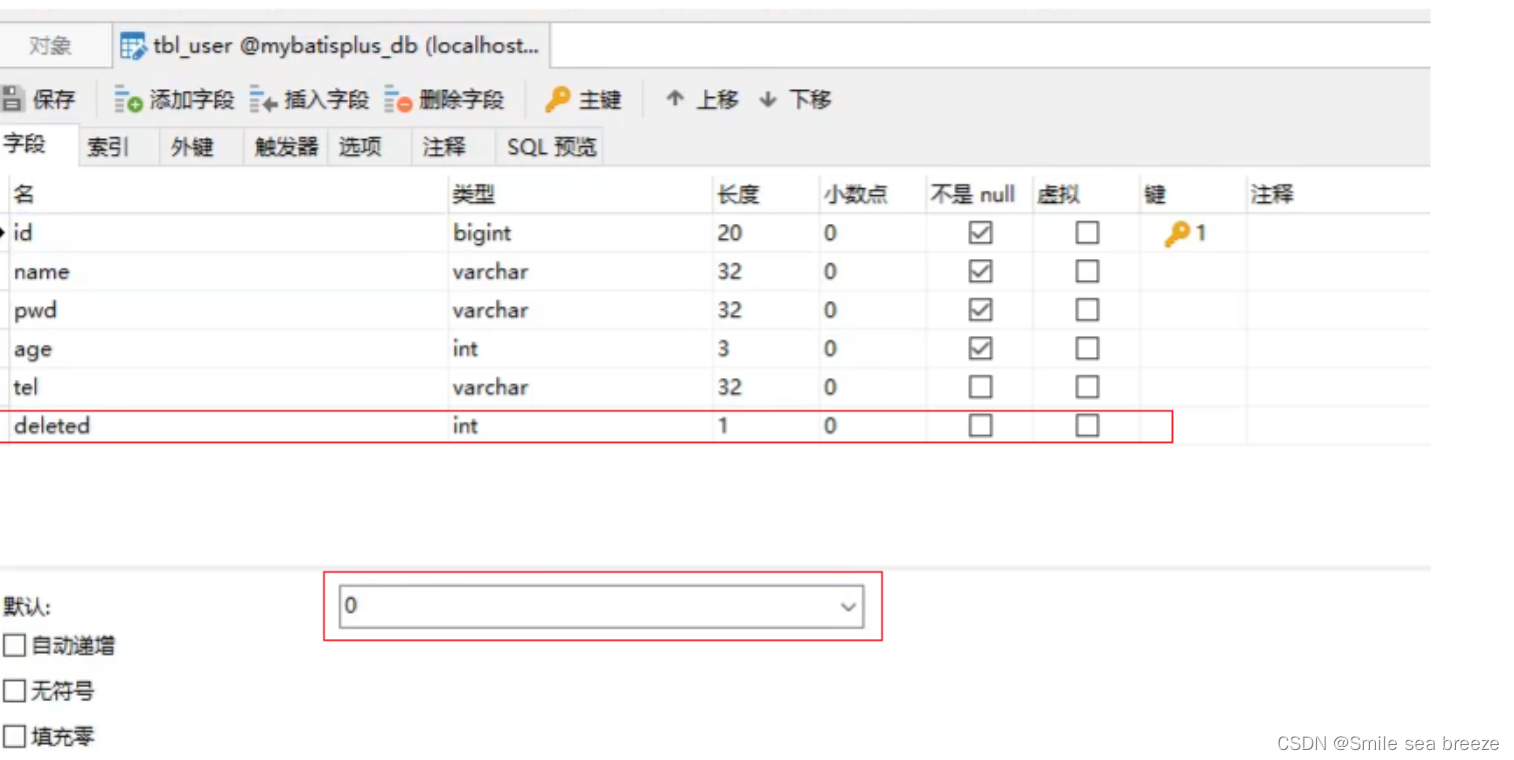Image resolution: width=1514 pixels, height=760 pixels.
Task: Click the move down (下移) arrow icon
Action: click(x=768, y=99)
